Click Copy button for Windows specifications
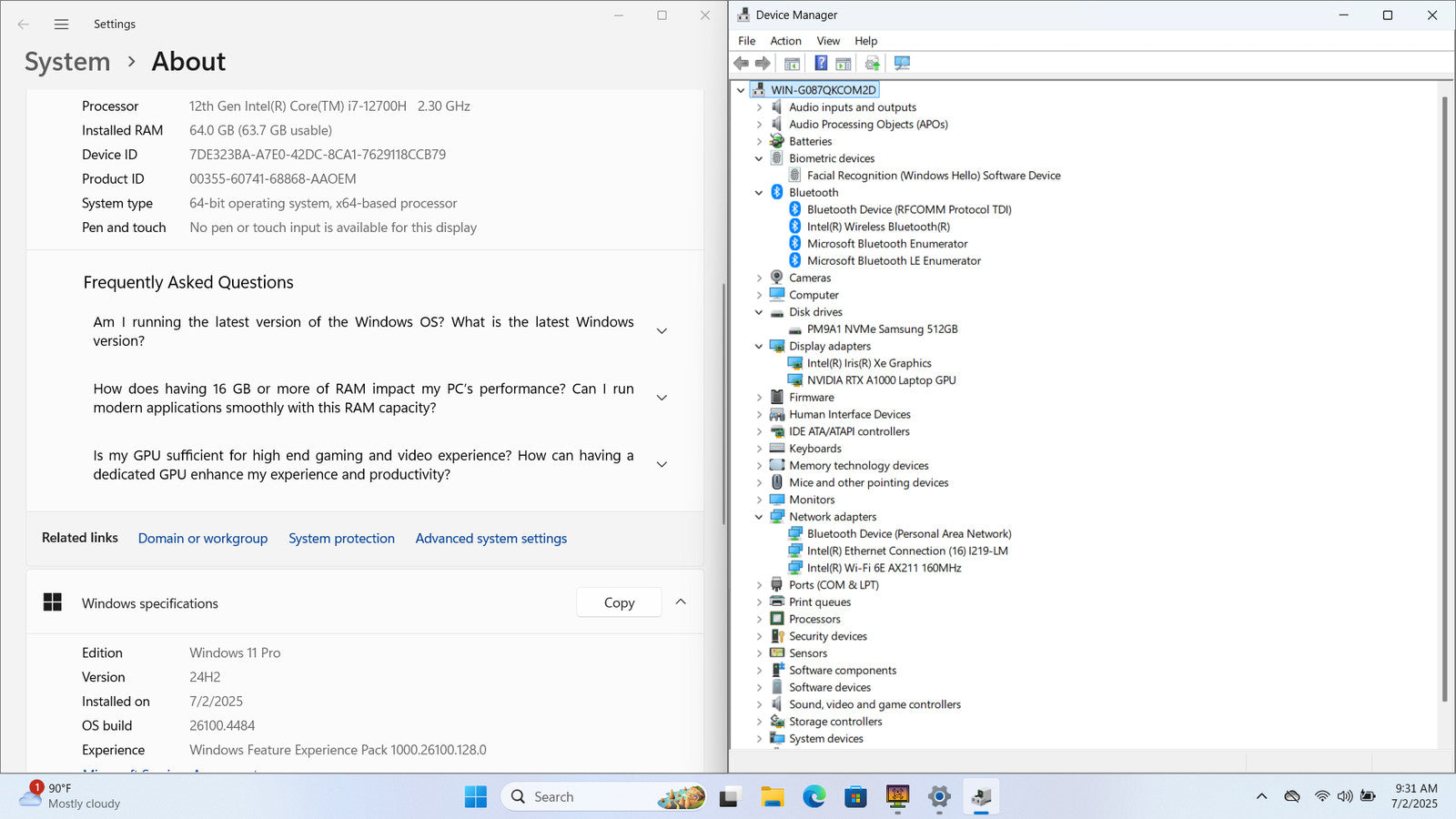1456x819 pixels. [x=619, y=602]
